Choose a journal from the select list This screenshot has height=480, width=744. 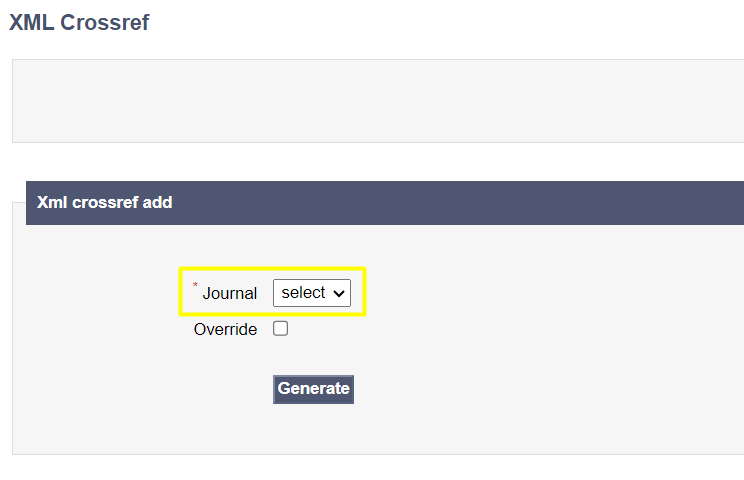[x=312, y=293]
